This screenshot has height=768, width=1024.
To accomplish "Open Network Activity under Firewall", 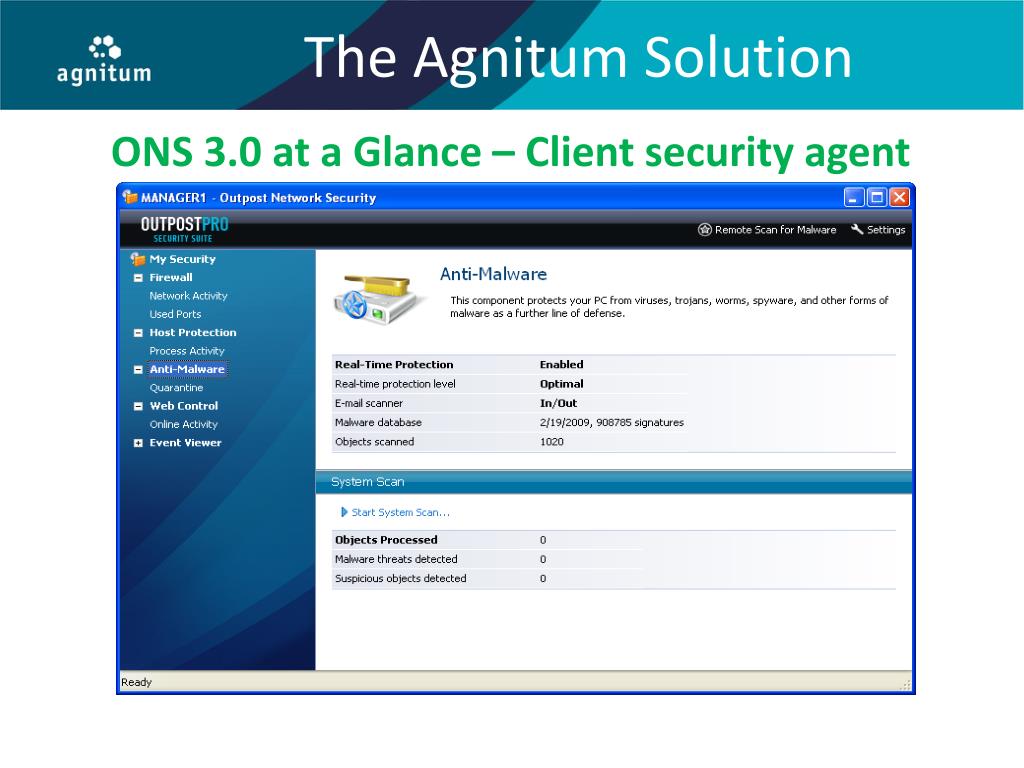I will point(188,295).
